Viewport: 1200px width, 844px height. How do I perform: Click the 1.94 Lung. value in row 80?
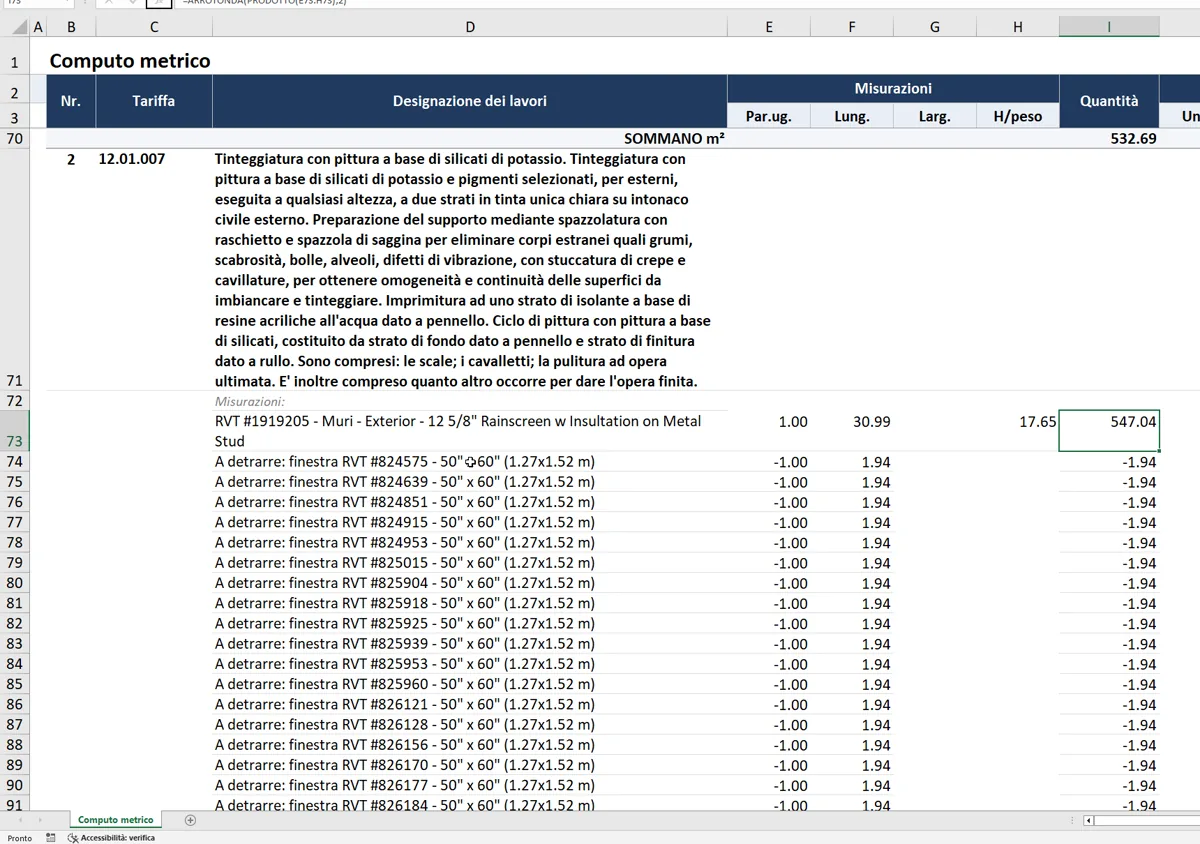click(875, 583)
